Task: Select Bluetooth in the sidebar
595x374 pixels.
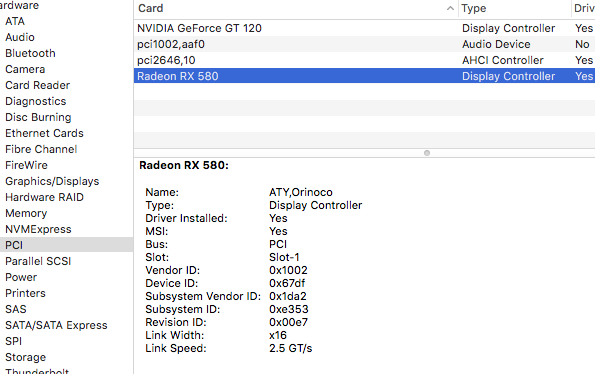Action: [x=30, y=53]
